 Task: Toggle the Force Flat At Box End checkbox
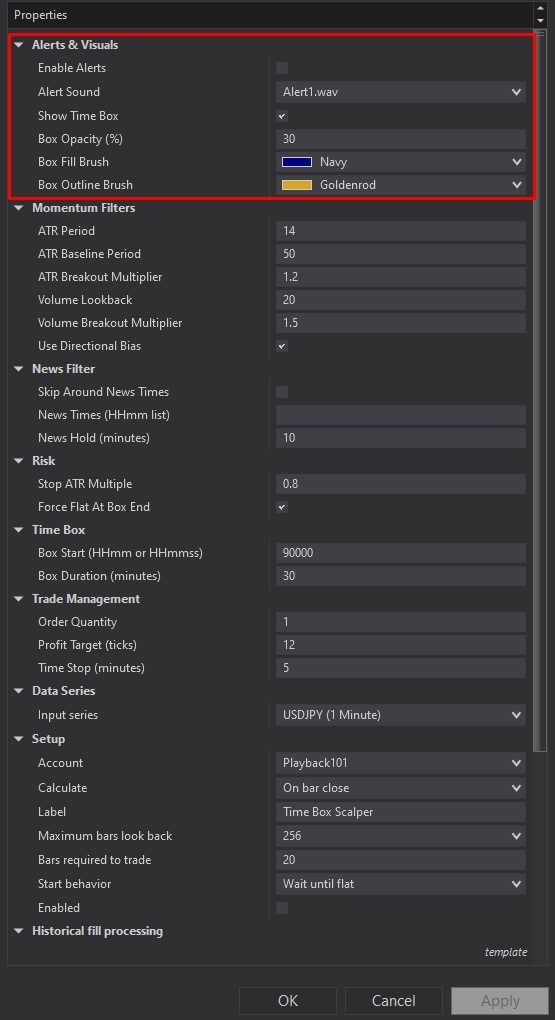coord(282,507)
